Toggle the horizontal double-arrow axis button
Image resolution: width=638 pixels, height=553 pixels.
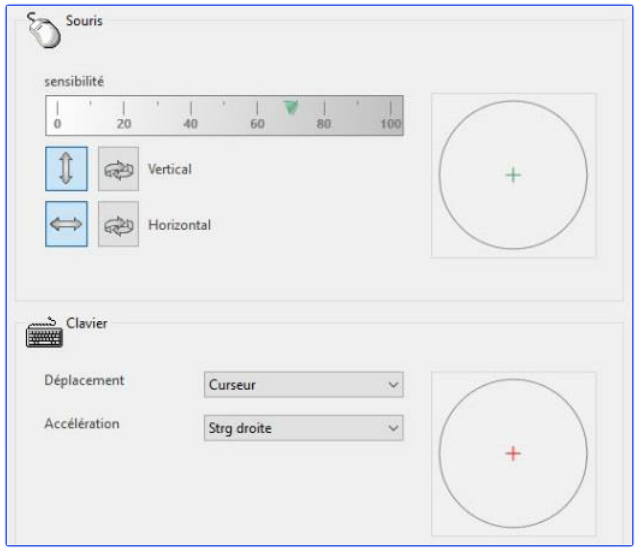(66, 224)
